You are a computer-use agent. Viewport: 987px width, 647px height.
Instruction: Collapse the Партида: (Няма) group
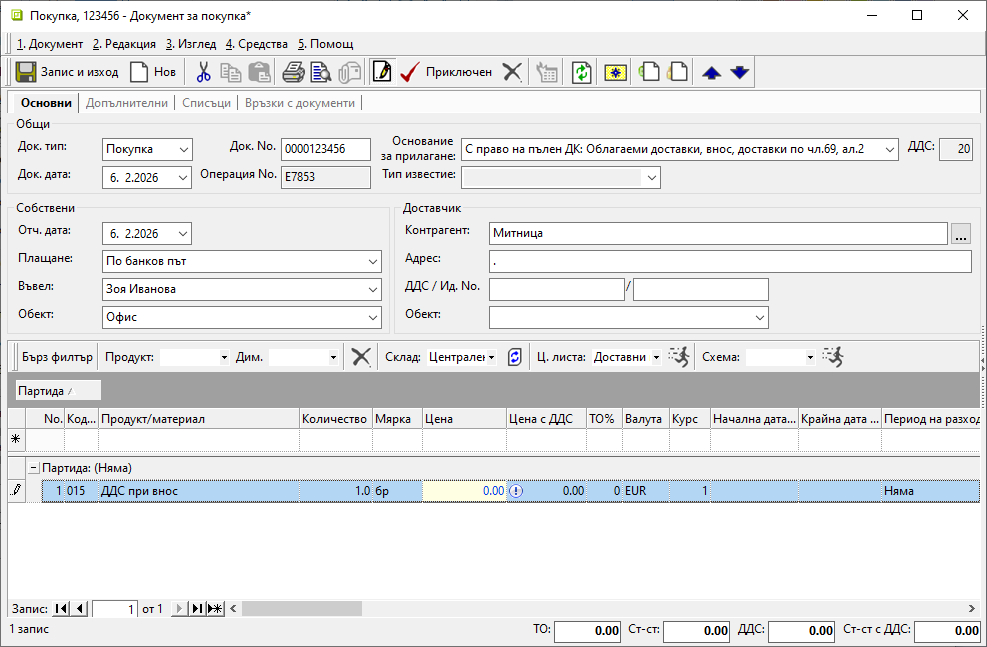pyautogui.click(x=33, y=467)
